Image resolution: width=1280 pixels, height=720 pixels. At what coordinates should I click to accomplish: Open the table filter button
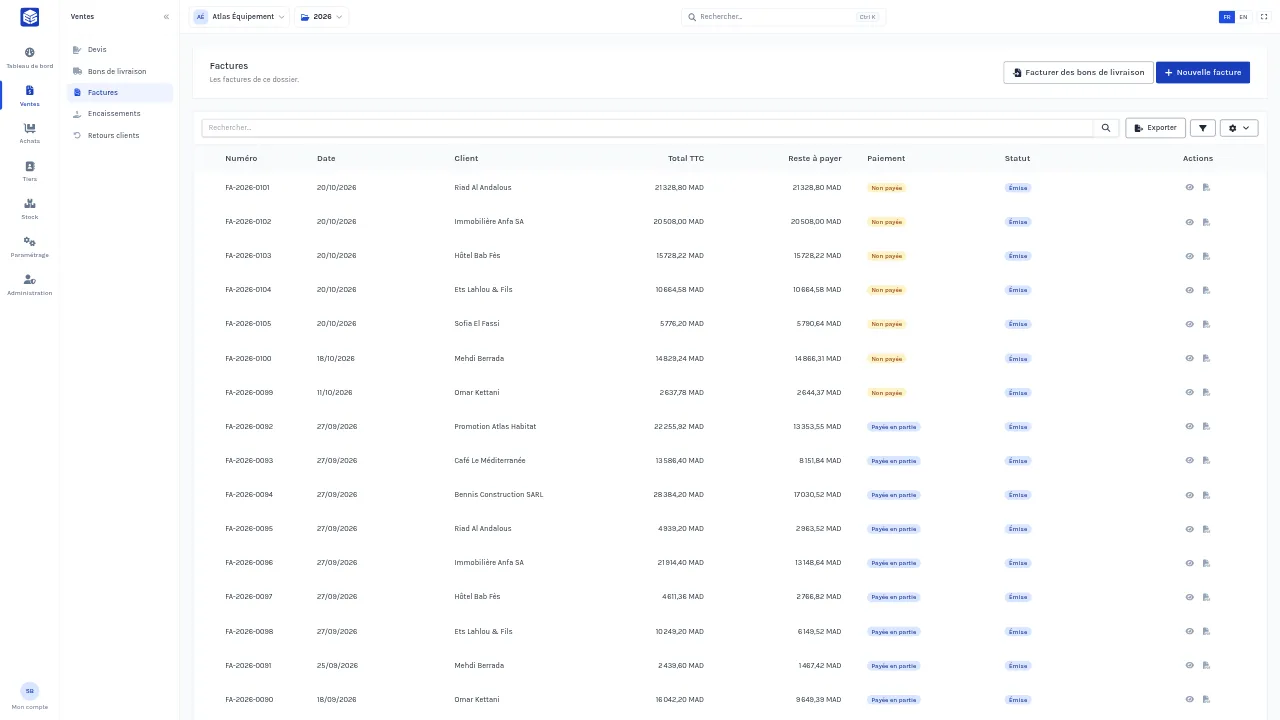[1203, 128]
